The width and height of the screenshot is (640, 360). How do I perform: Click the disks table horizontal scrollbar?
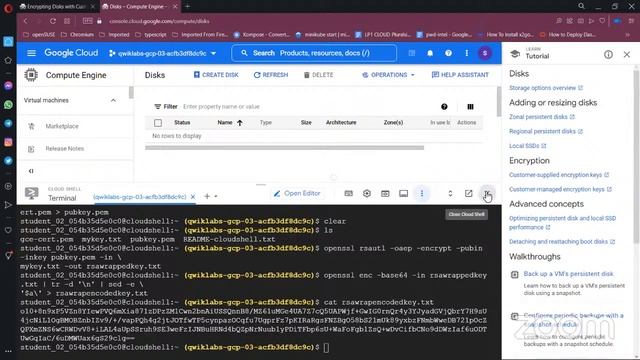[284, 148]
